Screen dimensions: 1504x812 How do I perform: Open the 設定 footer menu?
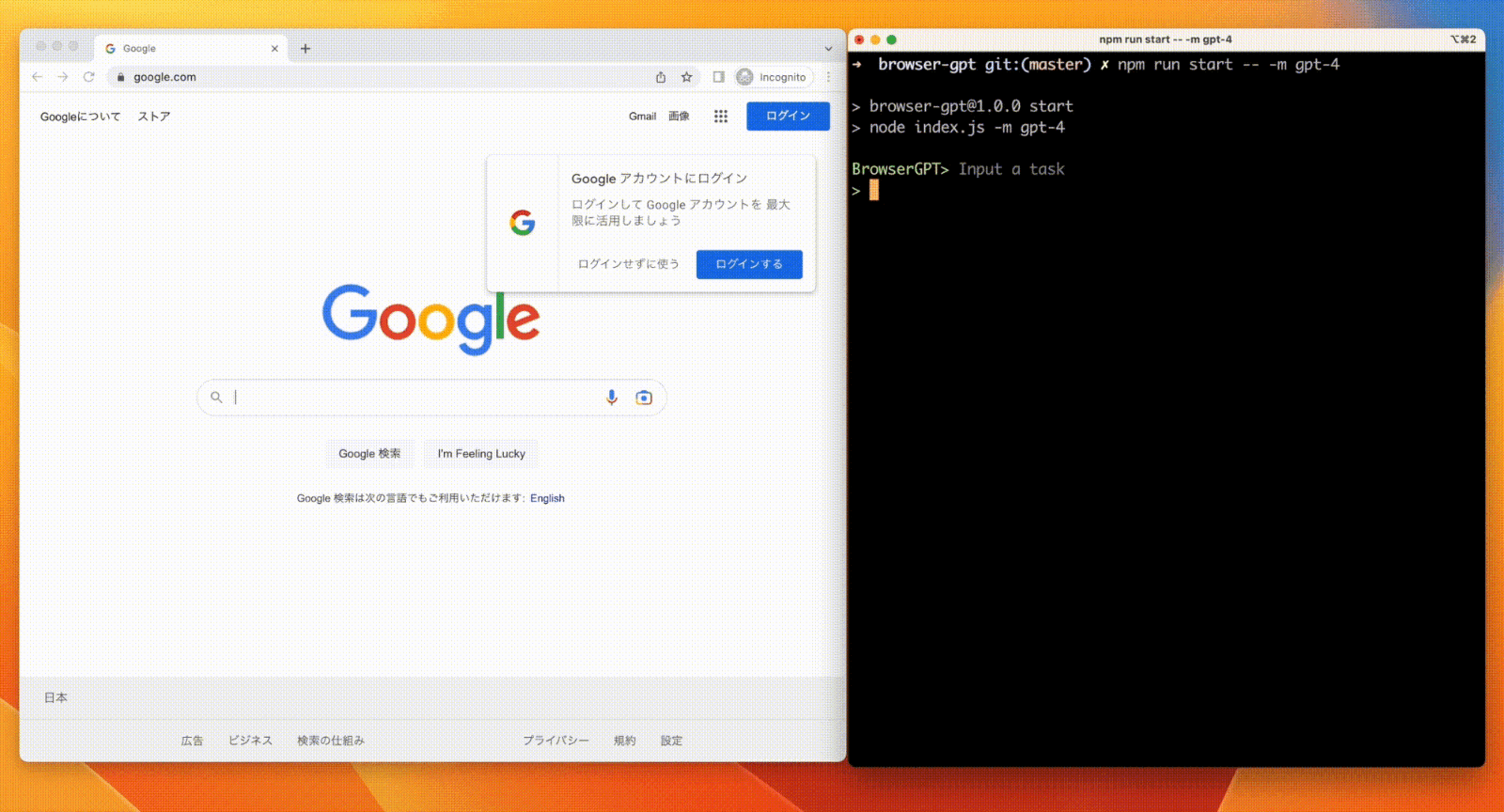671,741
